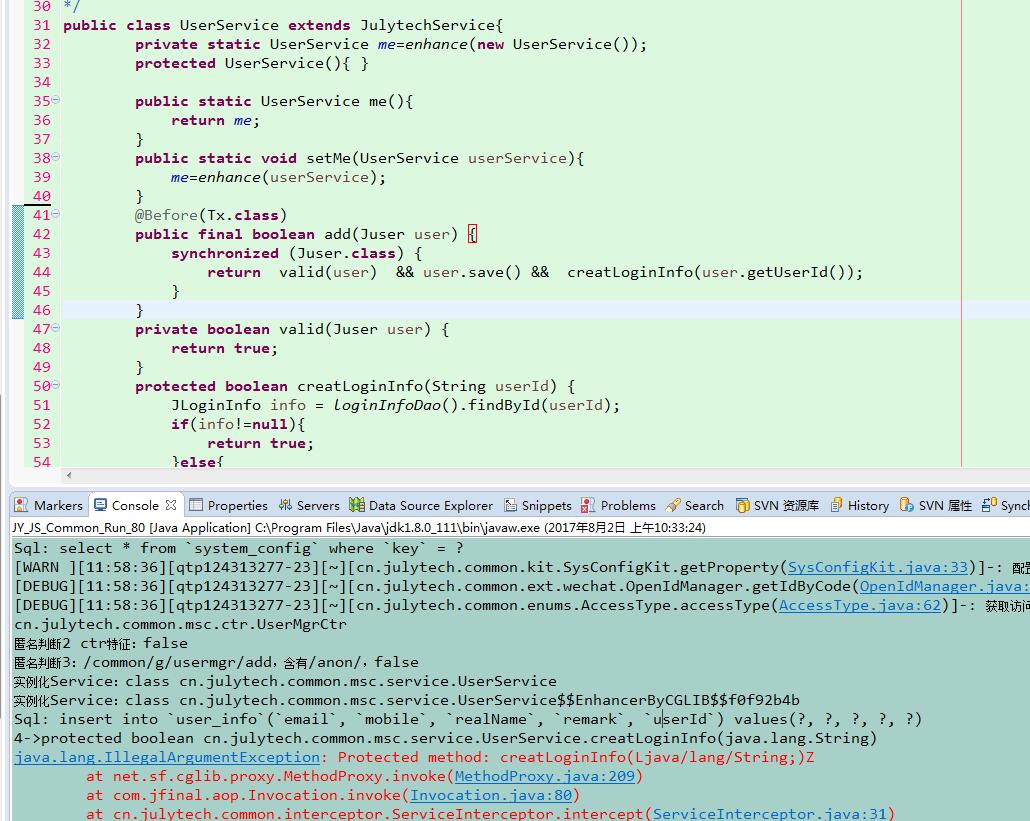
Task: Open ServiceInterceptor.java:31 stack trace link
Action: coord(769,814)
